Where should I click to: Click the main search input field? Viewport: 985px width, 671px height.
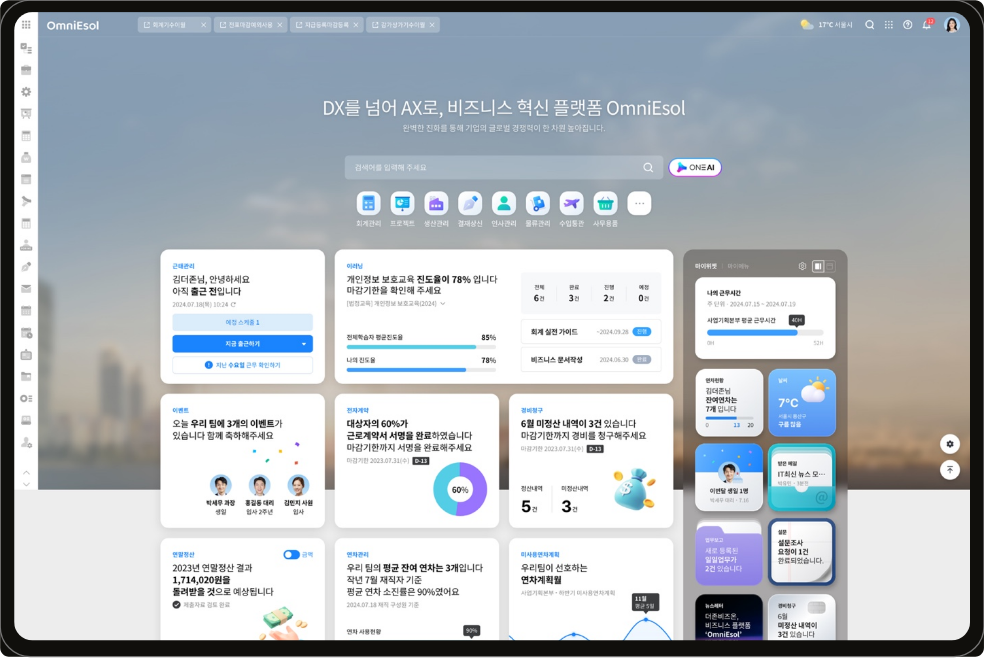coord(504,168)
